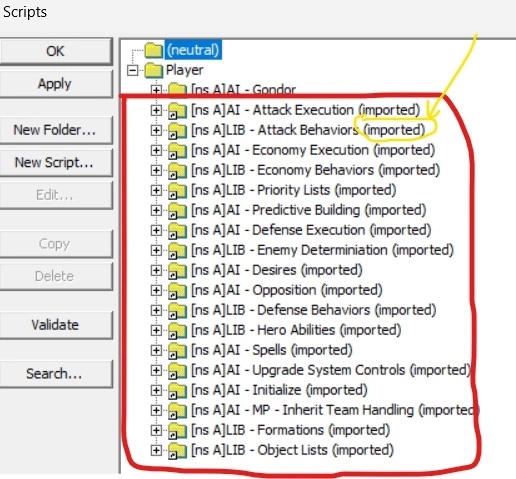Click Attack Execution imported folder icon
Viewport: 516px width, 479px height.
pyautogui.click(x=177, y=110)
